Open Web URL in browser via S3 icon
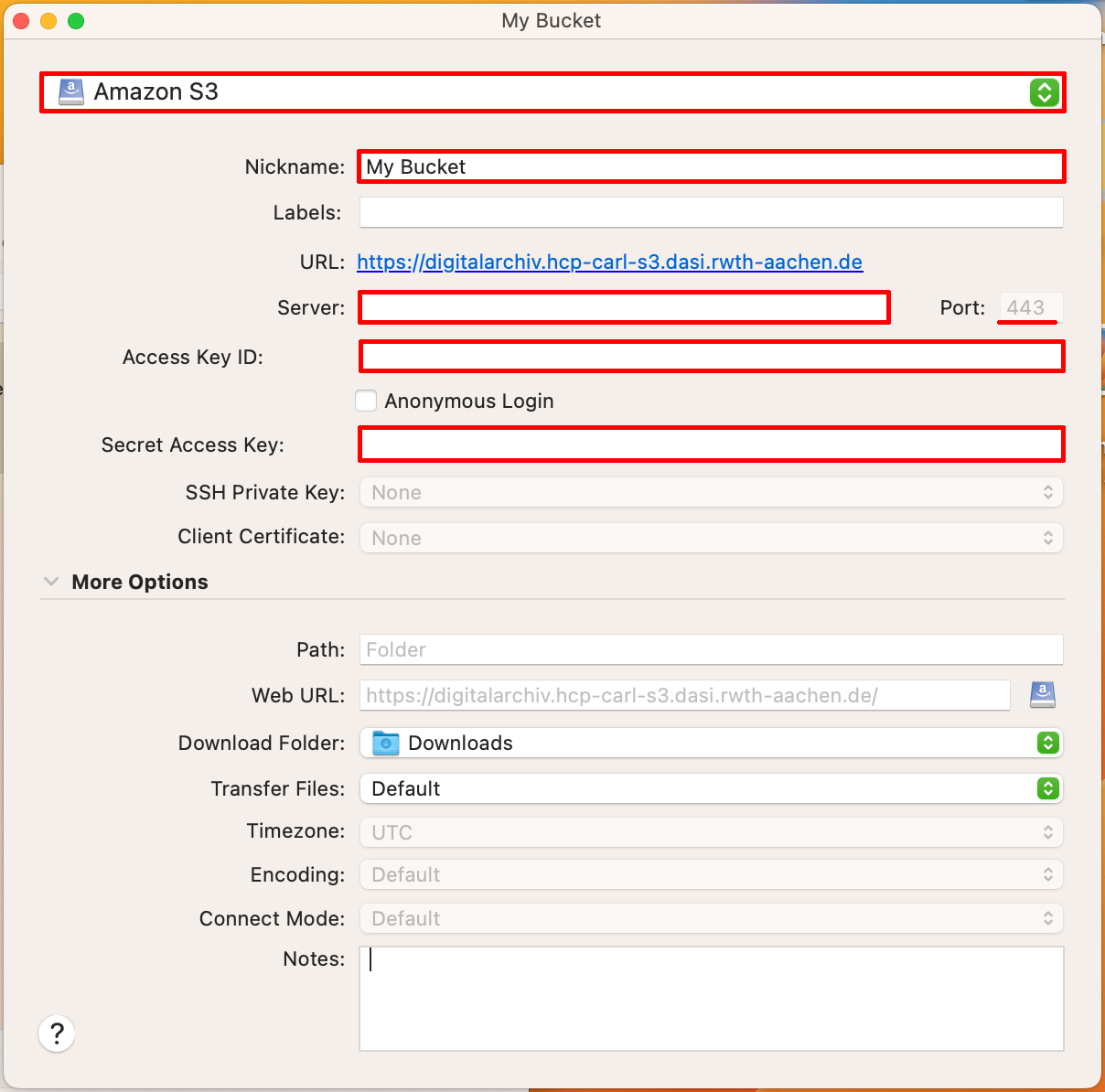Screen dimensions: 1105x1092 (1042, 695)
